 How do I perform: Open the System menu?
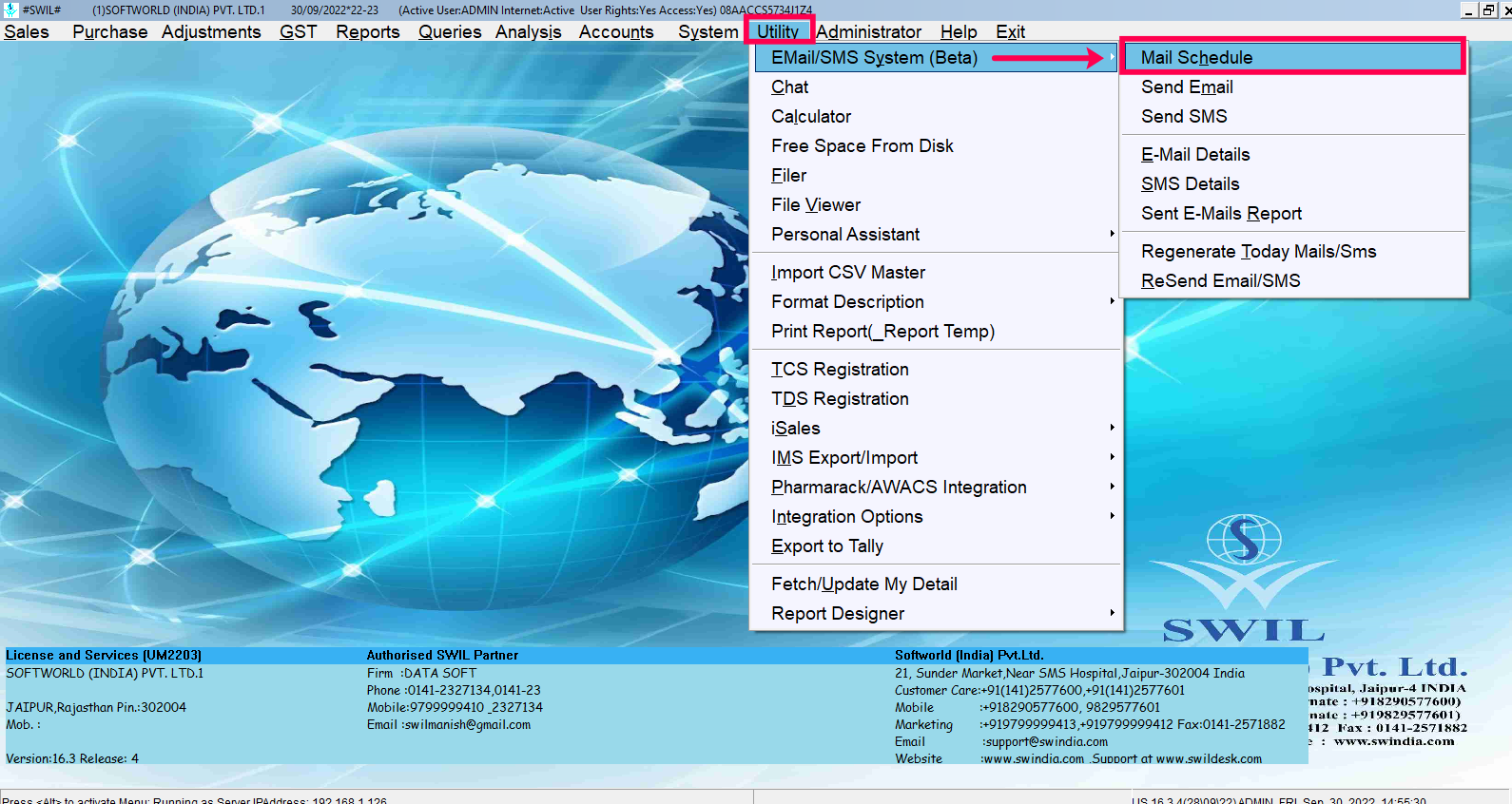click(x=708, y=31)
